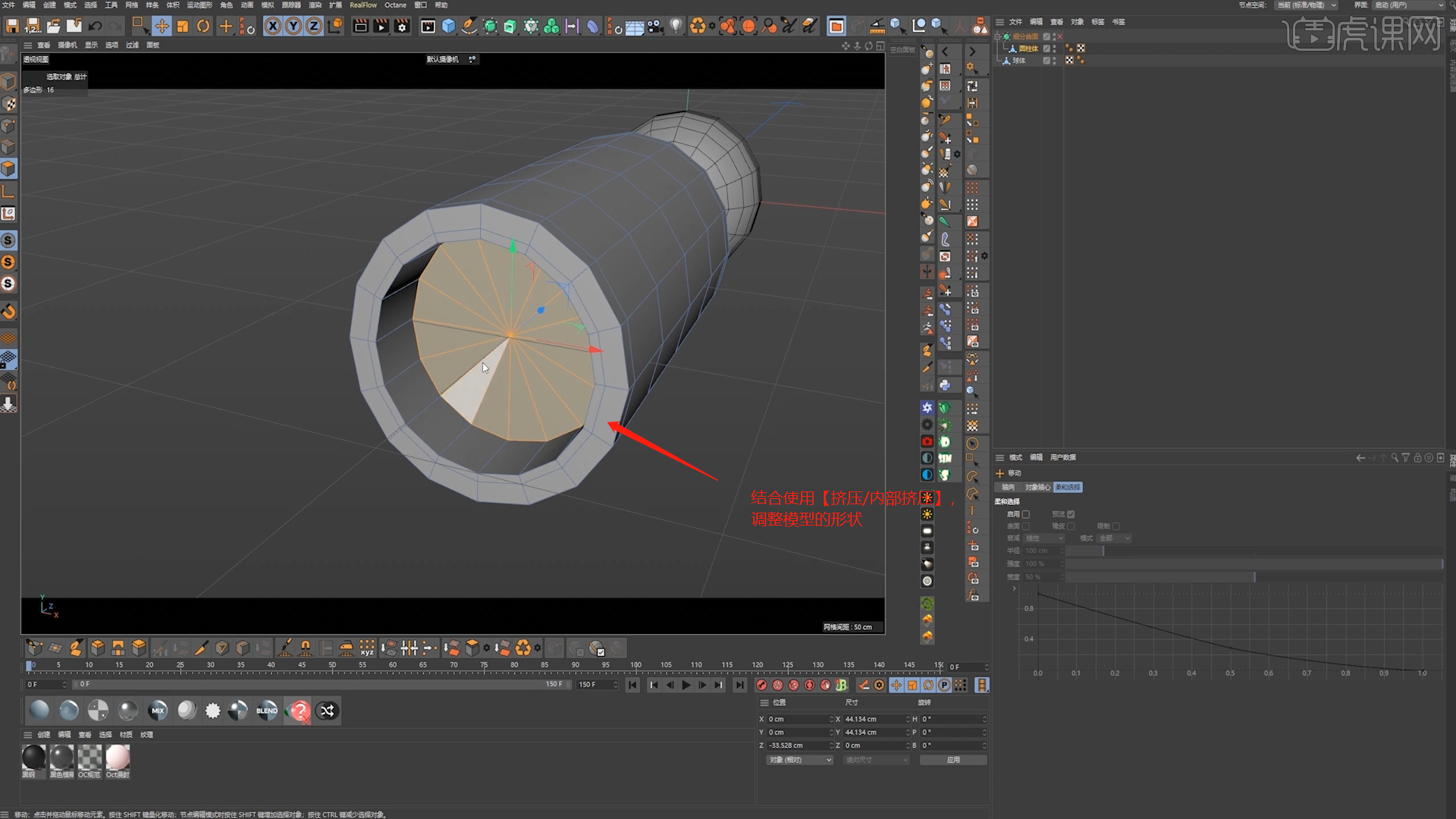
Task: Render to Picture Viewer icon
Action: click(381, 27)
